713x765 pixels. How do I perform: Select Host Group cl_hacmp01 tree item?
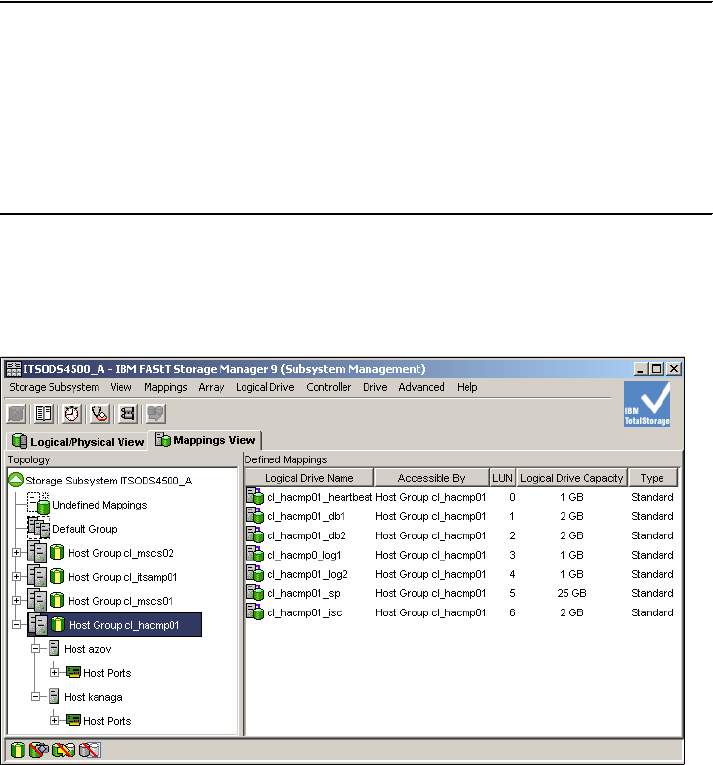(115, 624)
